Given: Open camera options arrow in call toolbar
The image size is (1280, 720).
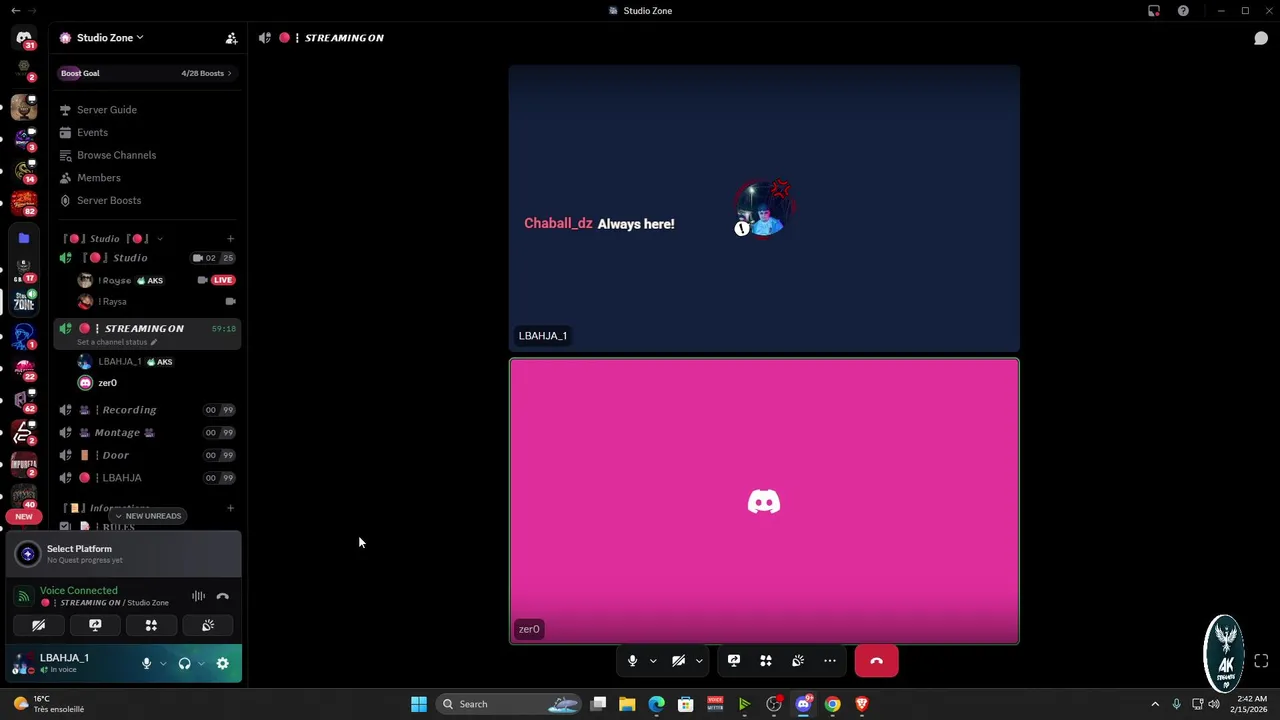Looking at the screenshot, I should coord(699,661).
